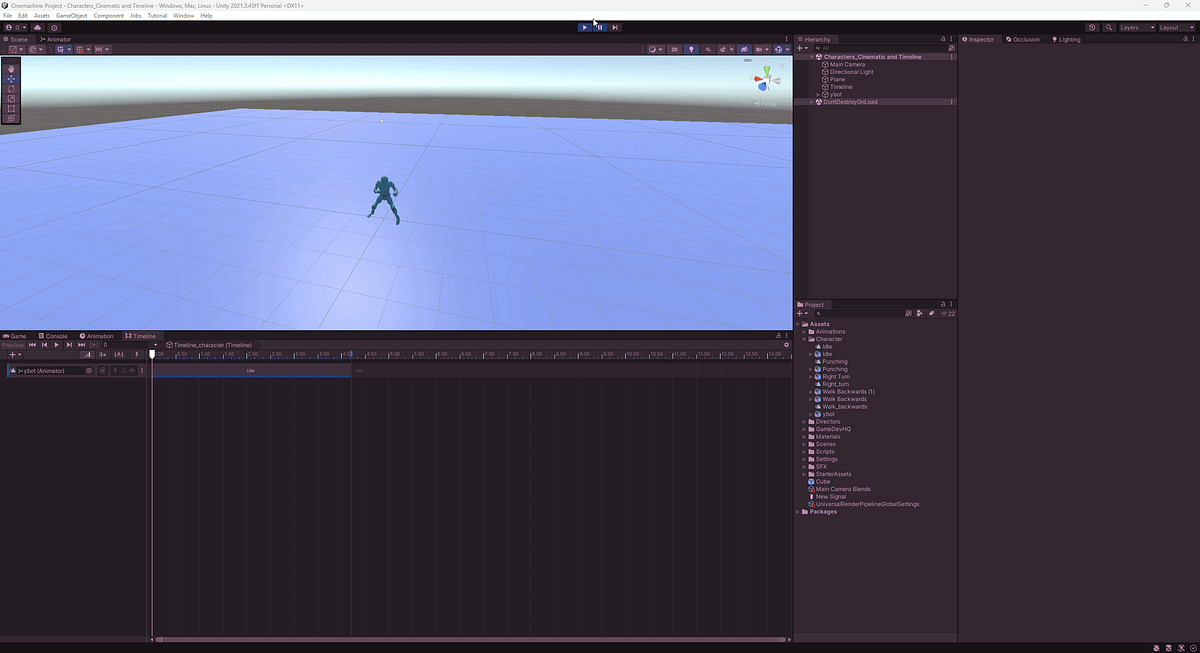Enable record on the ybot Animator track

point(103,370)
